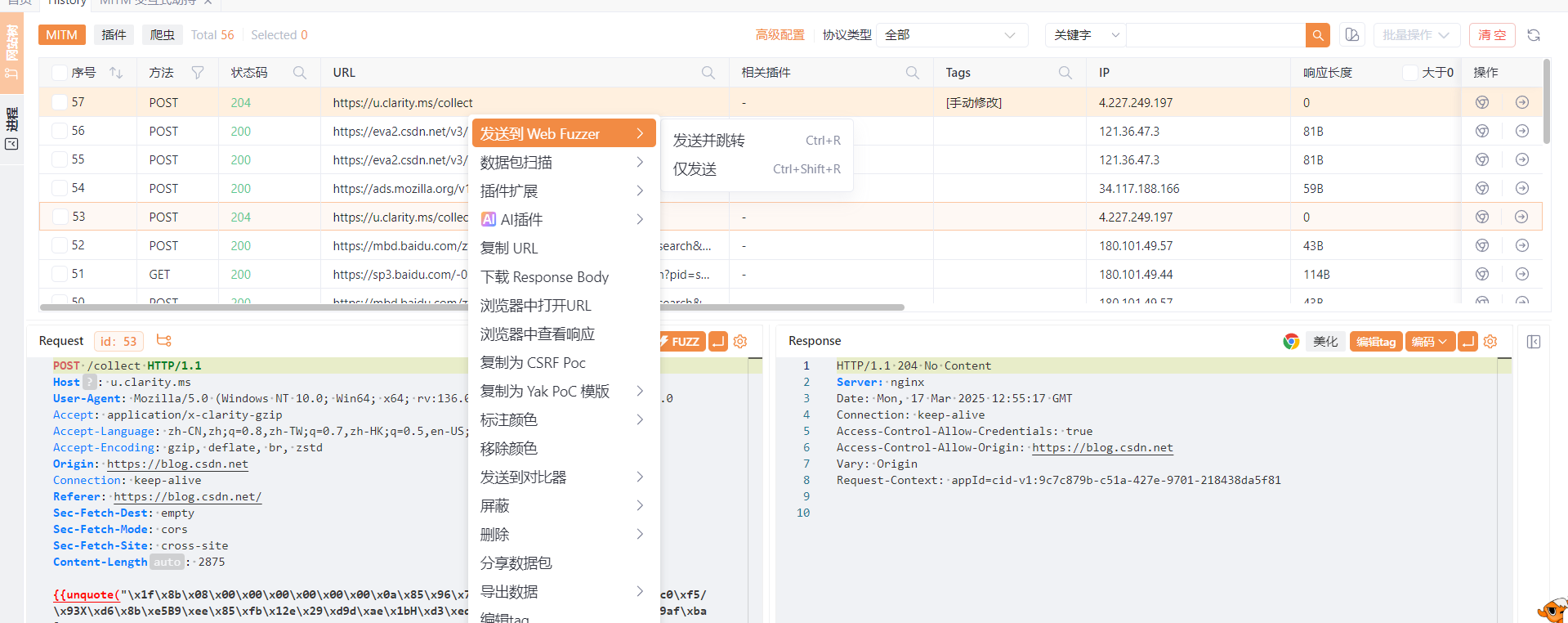The height and width of the screenshot is (623, 1568).
Task: Click the arrow-circle icon in row 56
Action: [1522, 131]
